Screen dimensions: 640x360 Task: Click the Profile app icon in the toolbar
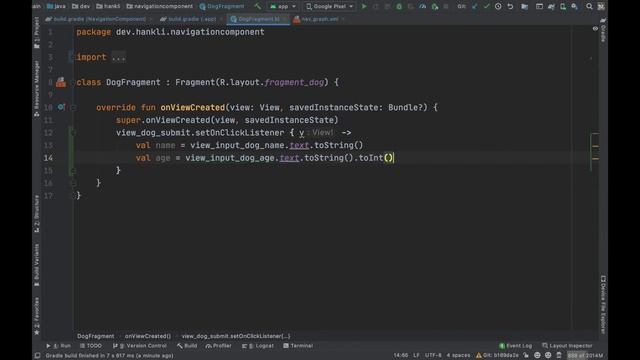pos(422,6)
